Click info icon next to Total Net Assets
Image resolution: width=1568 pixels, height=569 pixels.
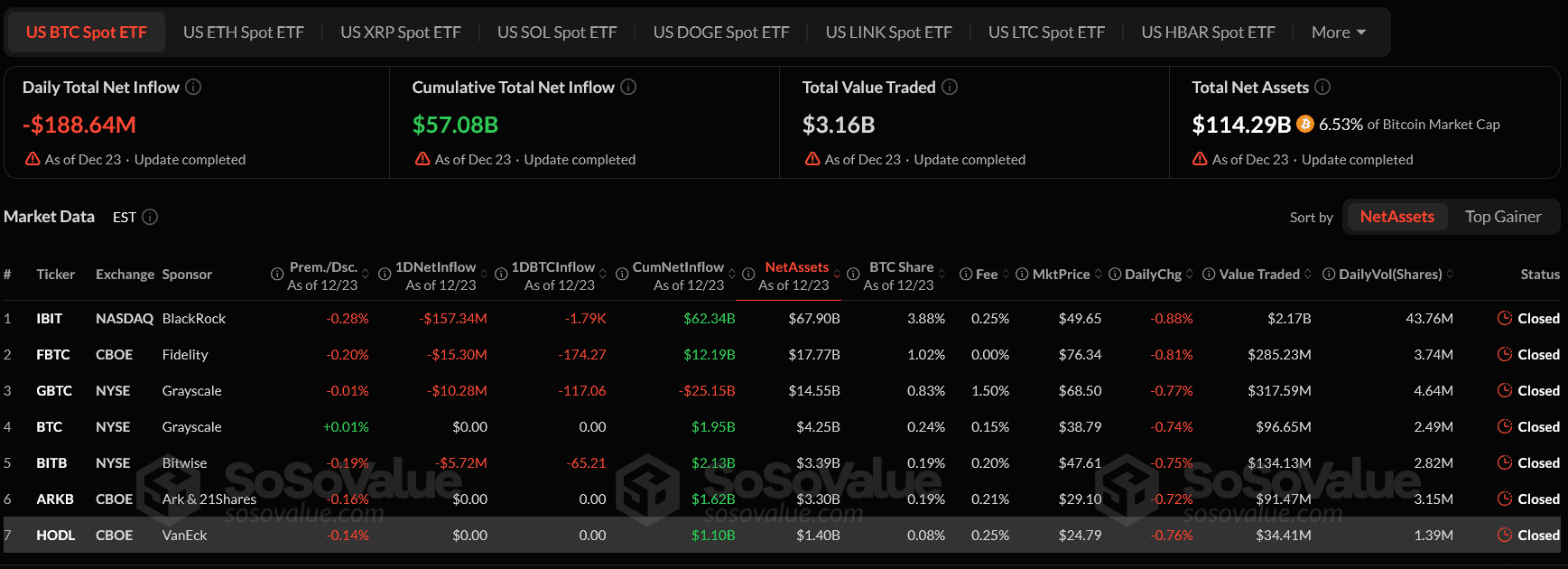tap(1322, 87)
